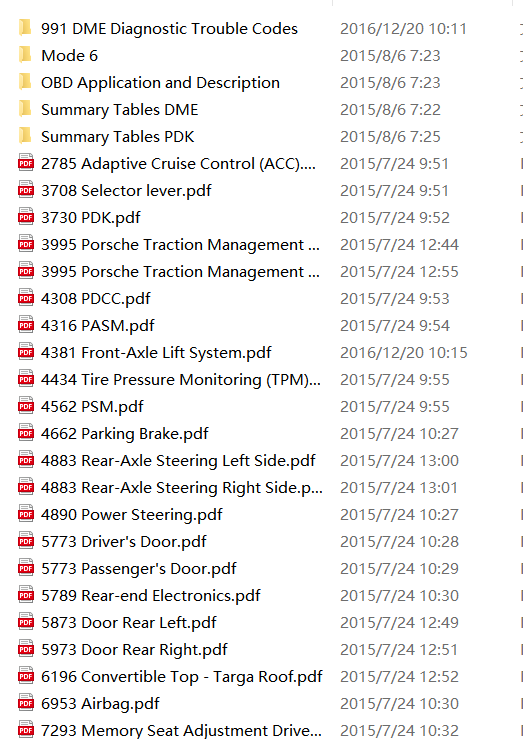Image resolution: width=523 pixels, height=748 pixels.
Task: Click the date 2016/12/20 10:11
Action: [403, 29]
